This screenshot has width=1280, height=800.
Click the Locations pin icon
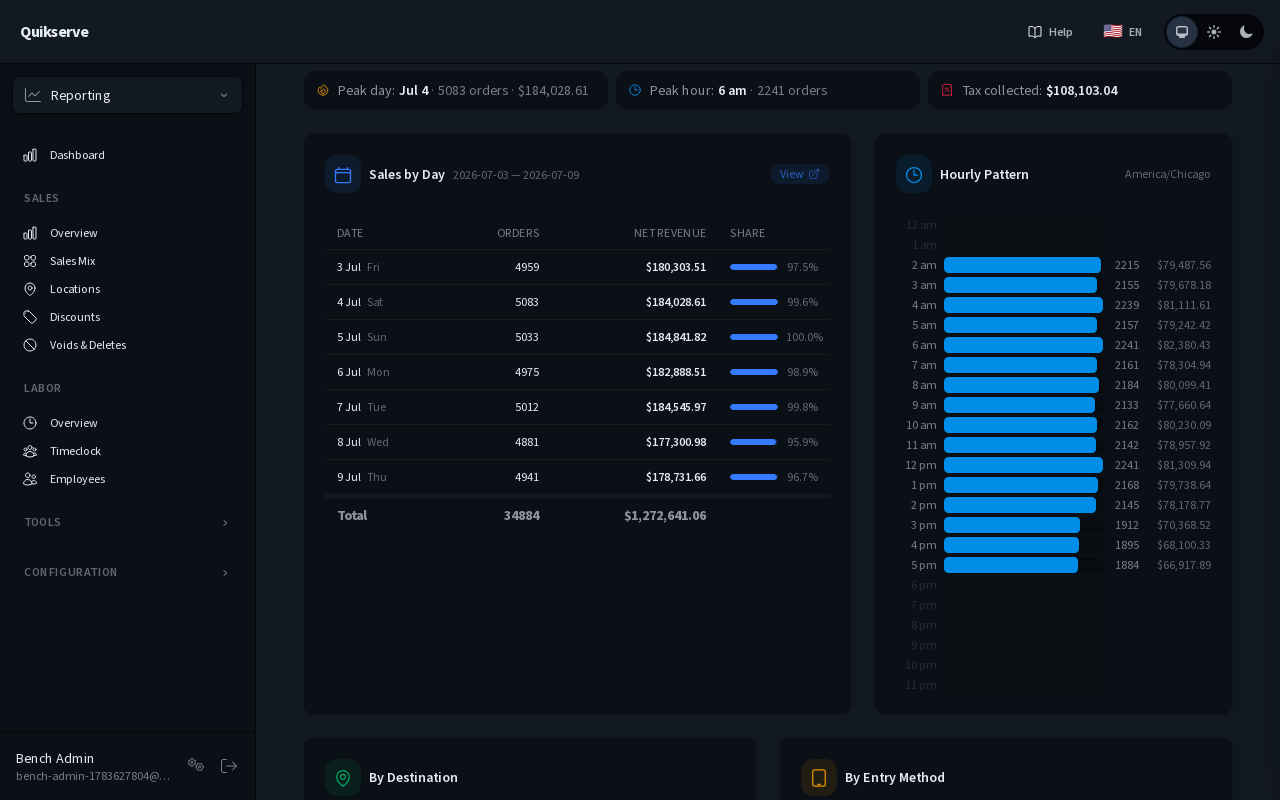tap(30, 289)
